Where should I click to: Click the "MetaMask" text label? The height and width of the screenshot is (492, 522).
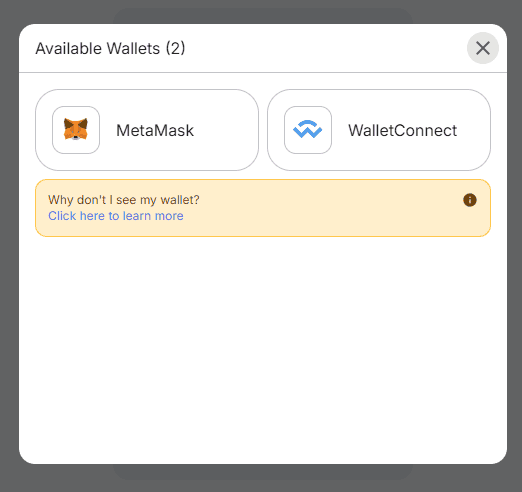click(155, 130)
